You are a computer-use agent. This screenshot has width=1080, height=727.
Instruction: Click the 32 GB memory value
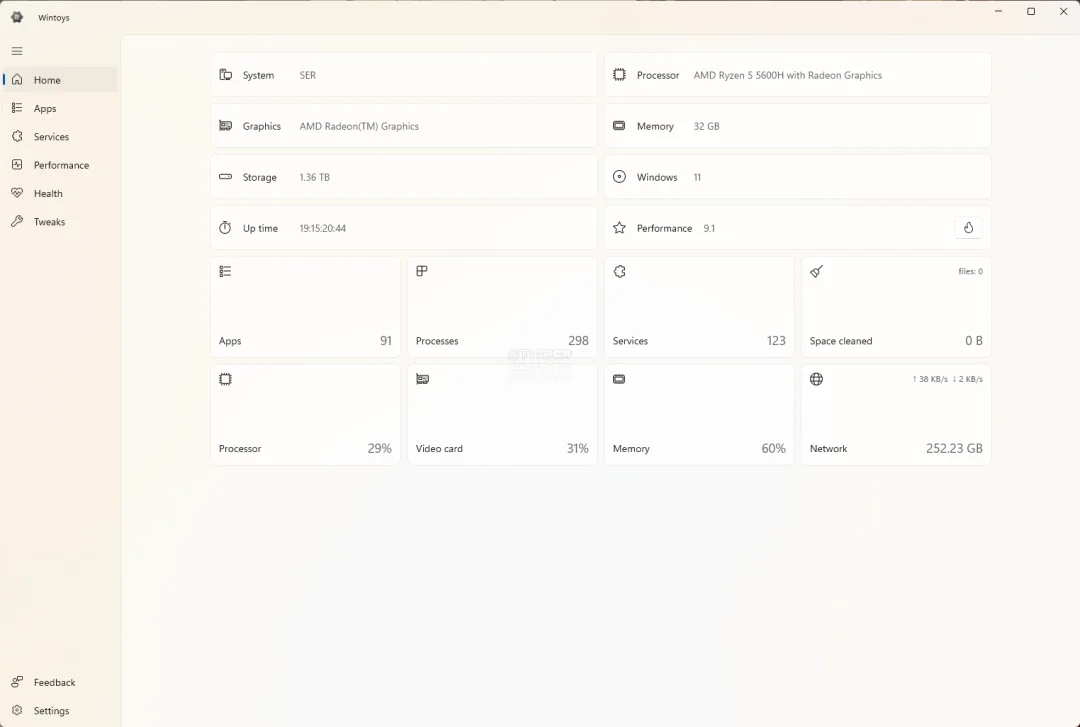coord(707,126)
